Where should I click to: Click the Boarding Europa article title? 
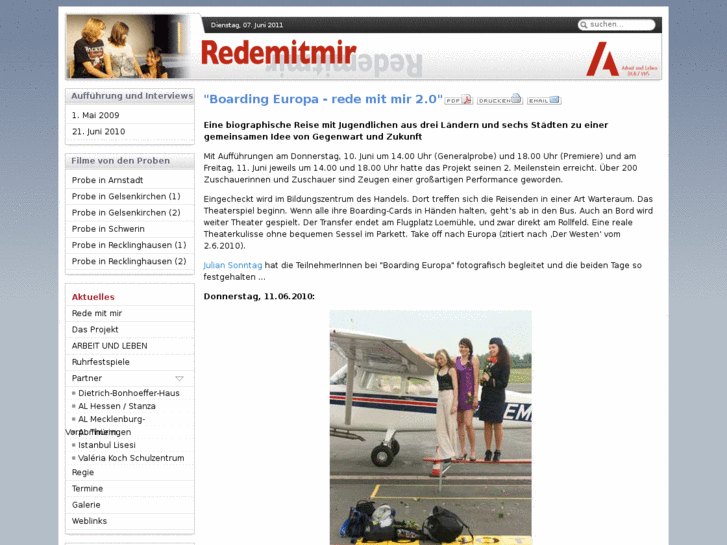click(323, 99)
